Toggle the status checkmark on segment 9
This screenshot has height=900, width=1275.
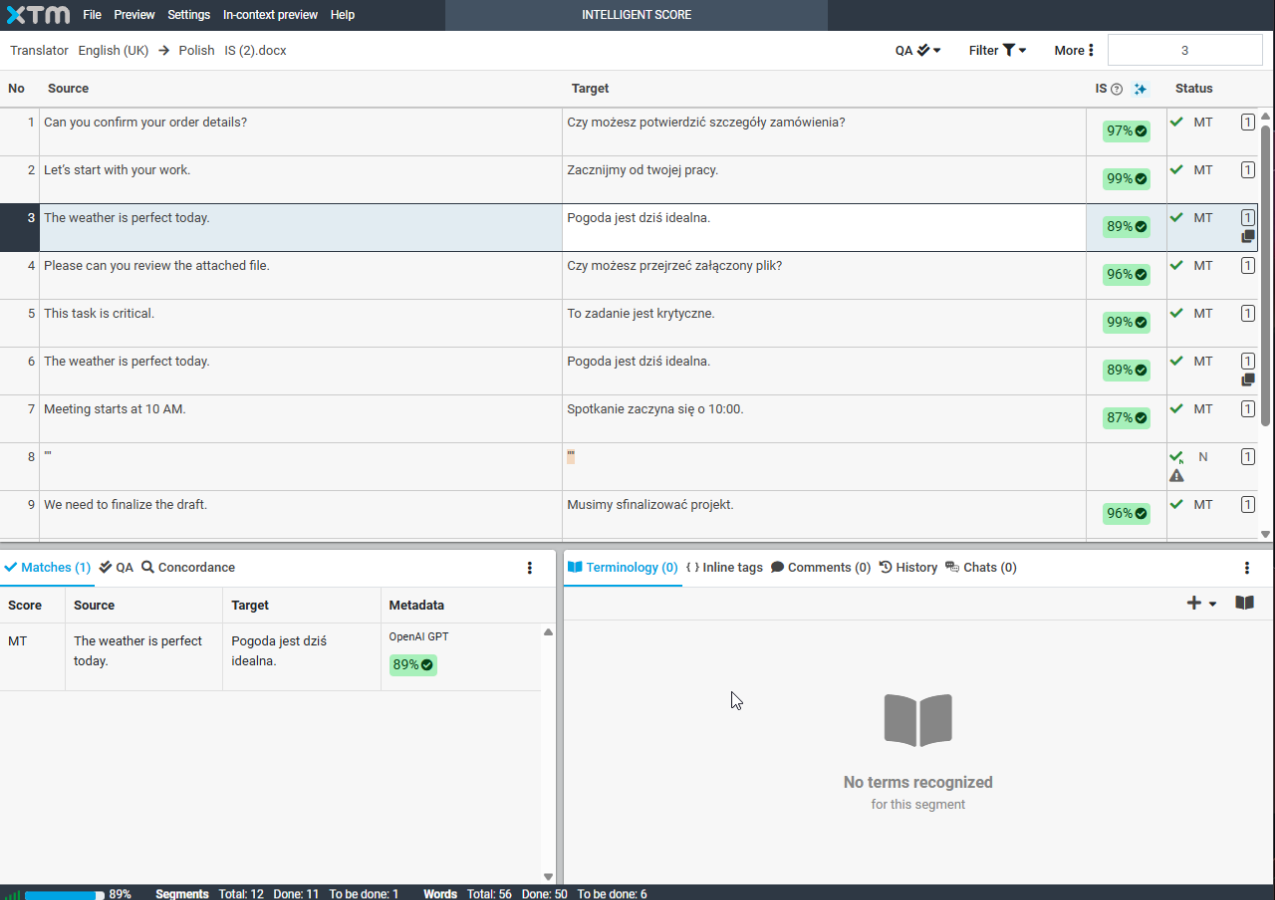[1177, 504]
